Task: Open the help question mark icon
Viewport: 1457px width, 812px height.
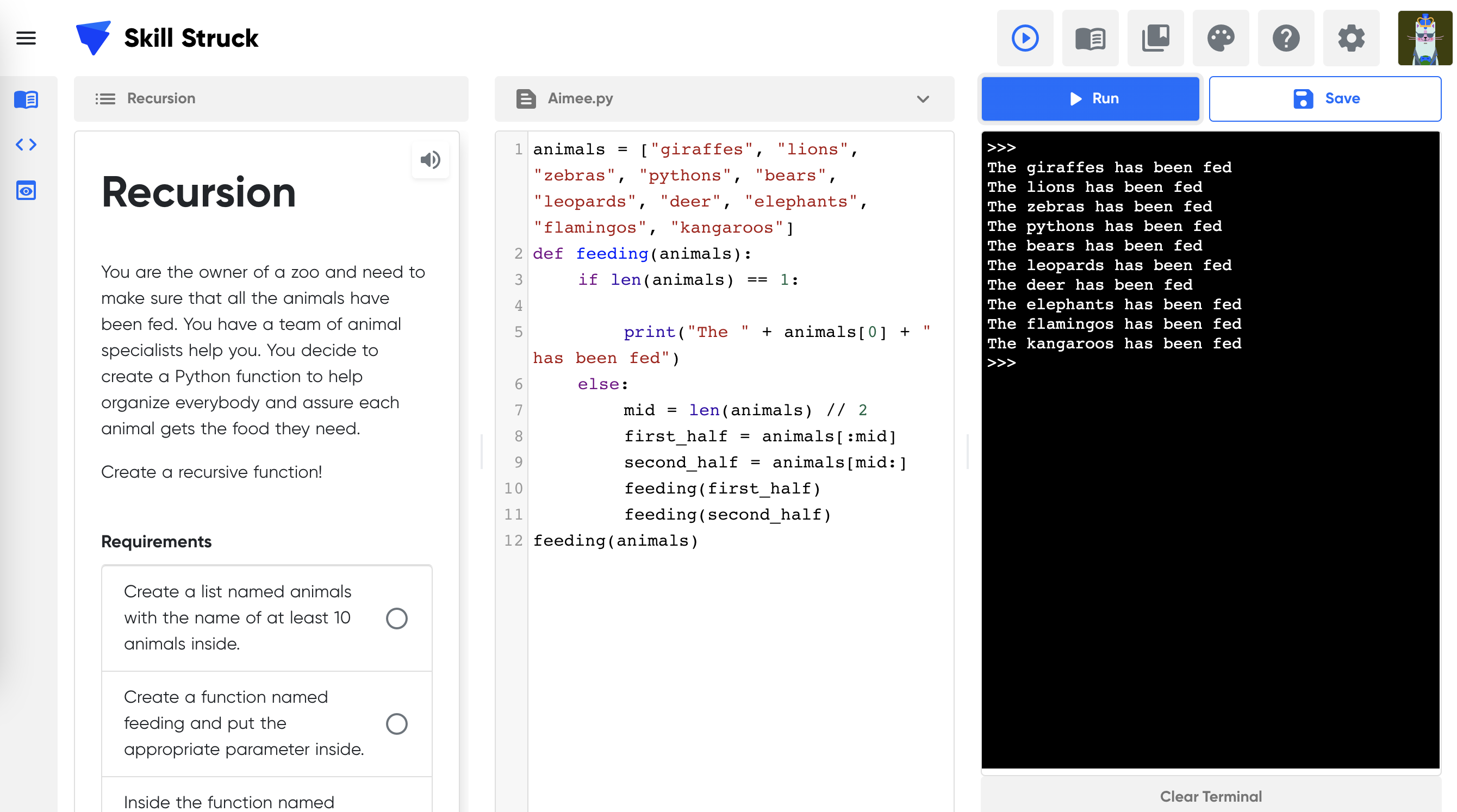Action: point(1286,38)
